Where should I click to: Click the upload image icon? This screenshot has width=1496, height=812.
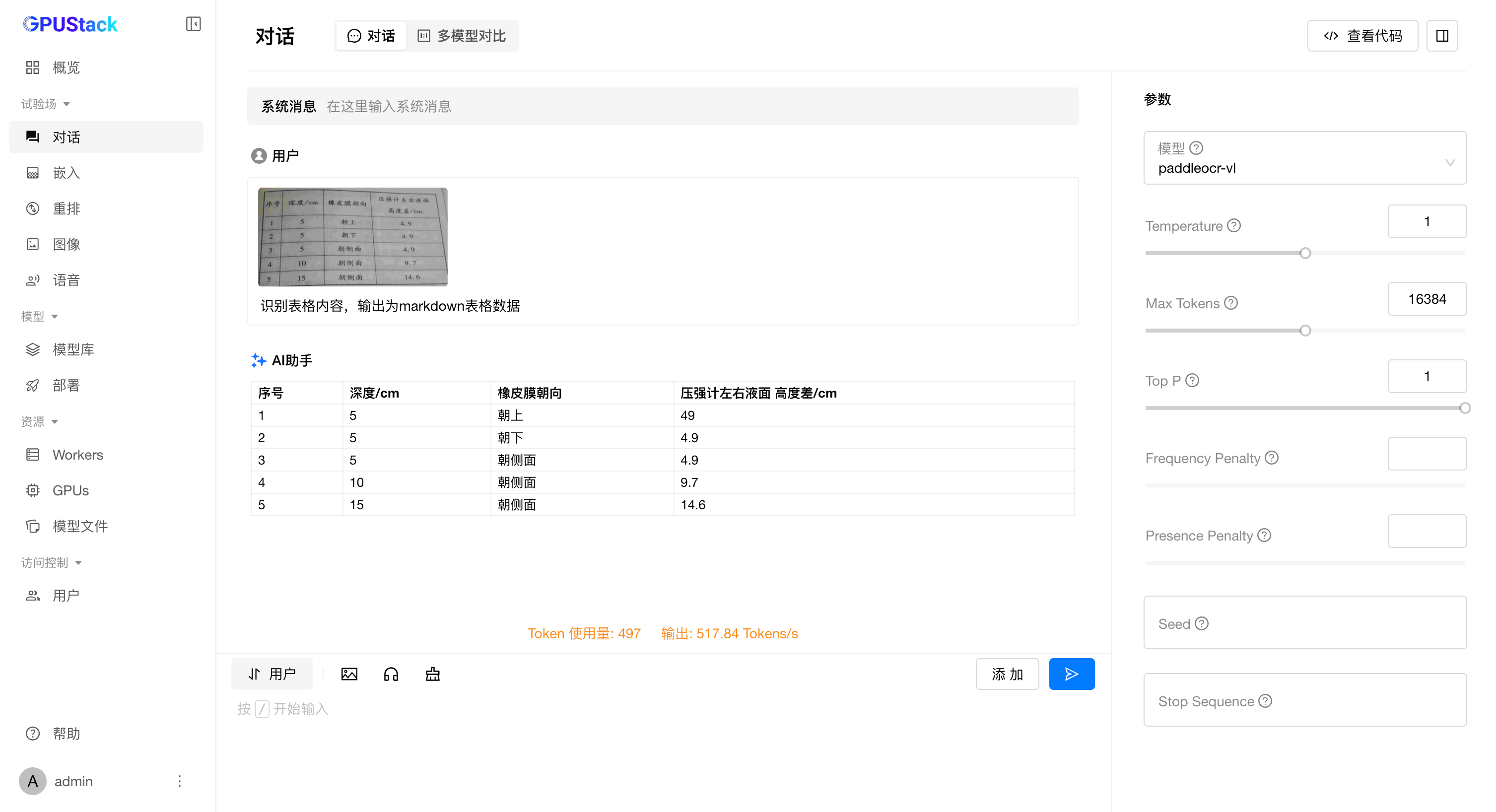(x=349, y=674)
